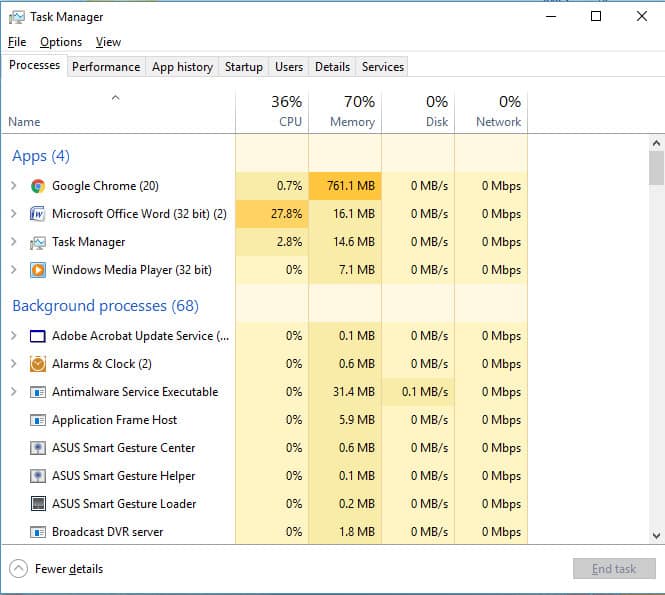Open the Options menu
Viewport: 665px width, 595px height.
(x=61, y=42)
